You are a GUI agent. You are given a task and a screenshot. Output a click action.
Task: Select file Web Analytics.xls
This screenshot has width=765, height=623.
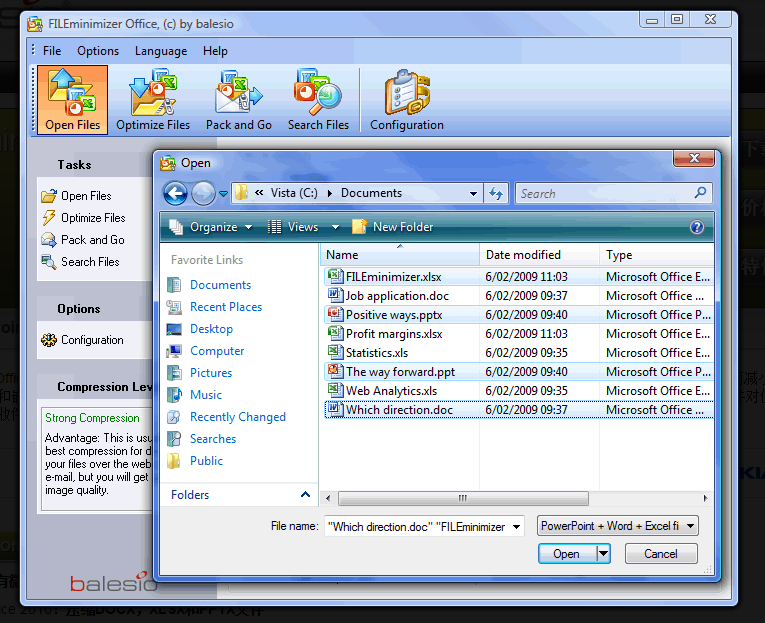519,391
